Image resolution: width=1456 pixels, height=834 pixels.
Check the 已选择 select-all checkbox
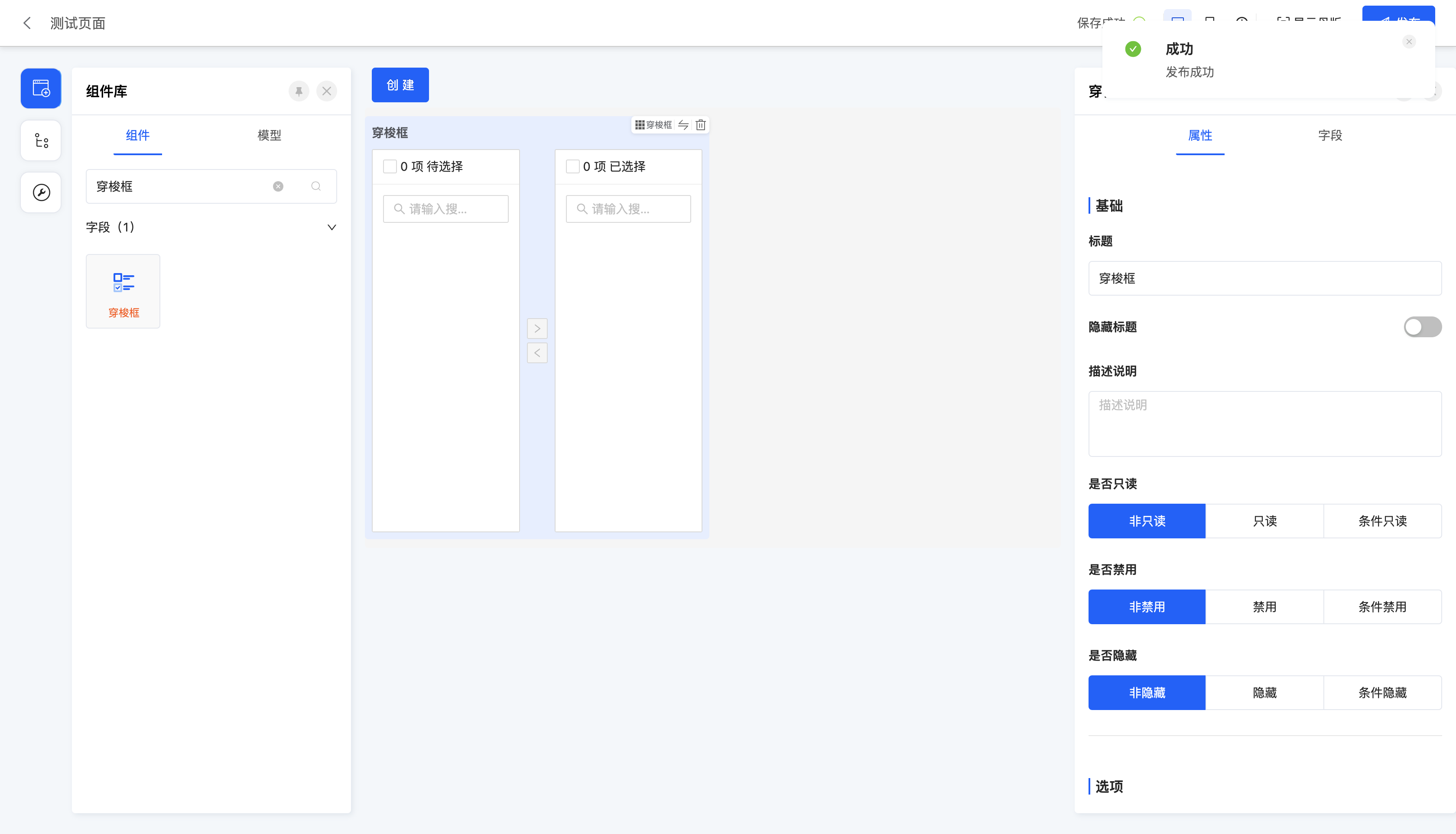pyautogui.click(x=572, y=167)
